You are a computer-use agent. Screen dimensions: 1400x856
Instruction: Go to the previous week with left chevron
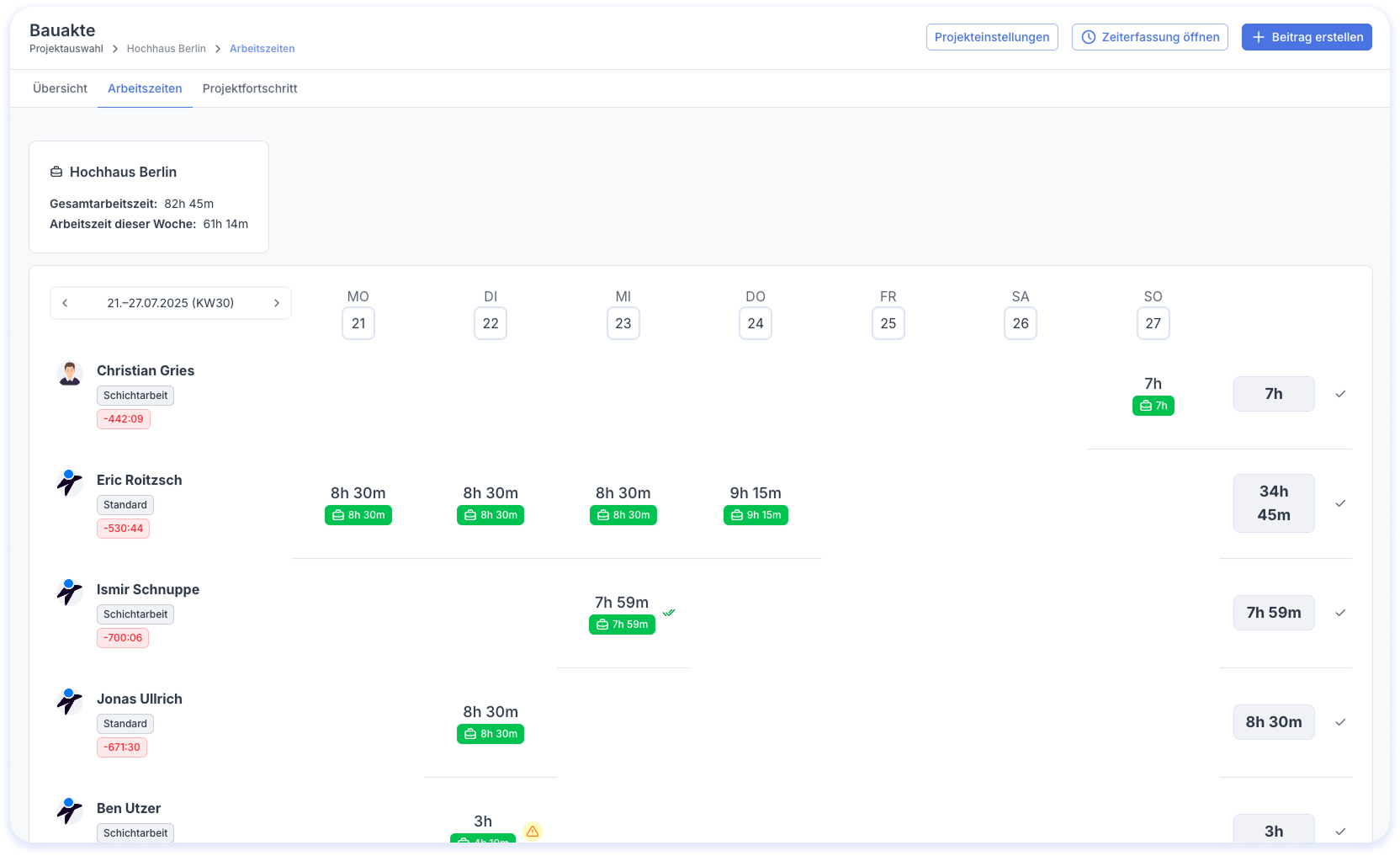(65, 303)
